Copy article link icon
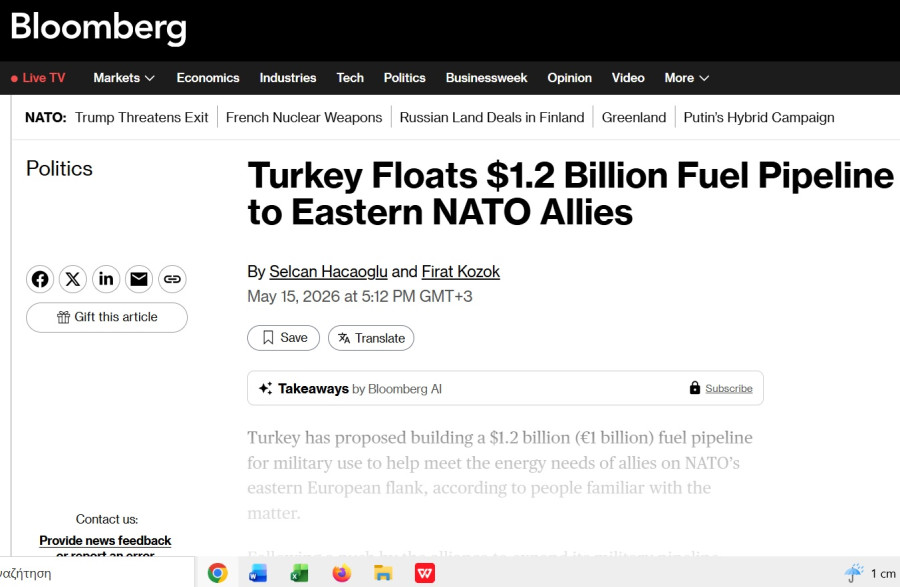The height and width of the screenshot is (587, 900). (x=172, y=279)
